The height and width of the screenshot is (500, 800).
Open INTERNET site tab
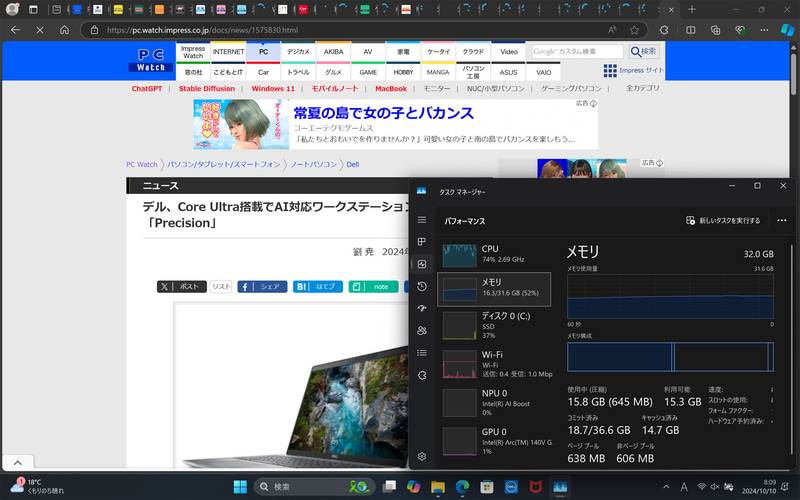pyautogui.click(x=228, y=52)
